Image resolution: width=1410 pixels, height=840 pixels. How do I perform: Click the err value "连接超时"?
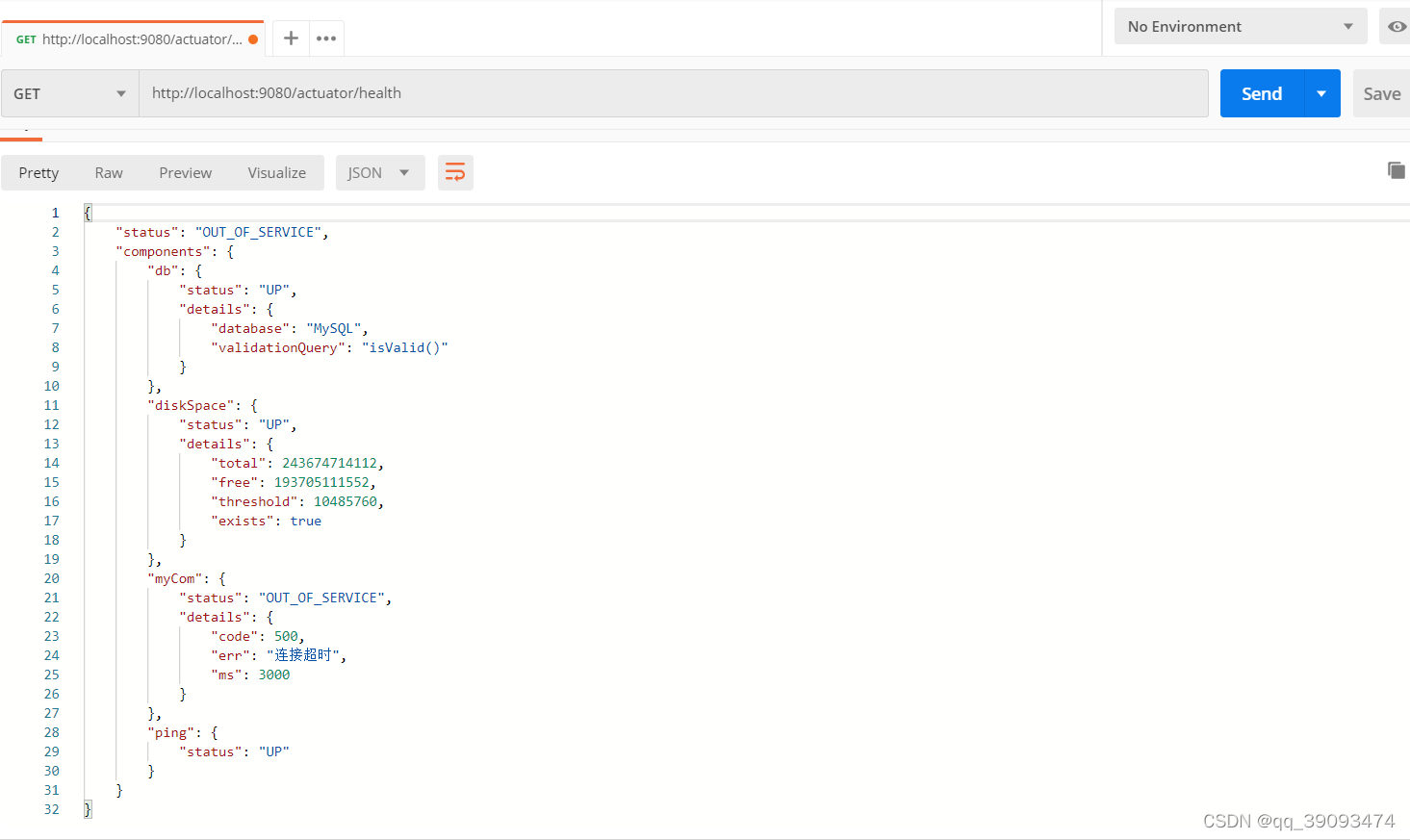pos(302,655)
